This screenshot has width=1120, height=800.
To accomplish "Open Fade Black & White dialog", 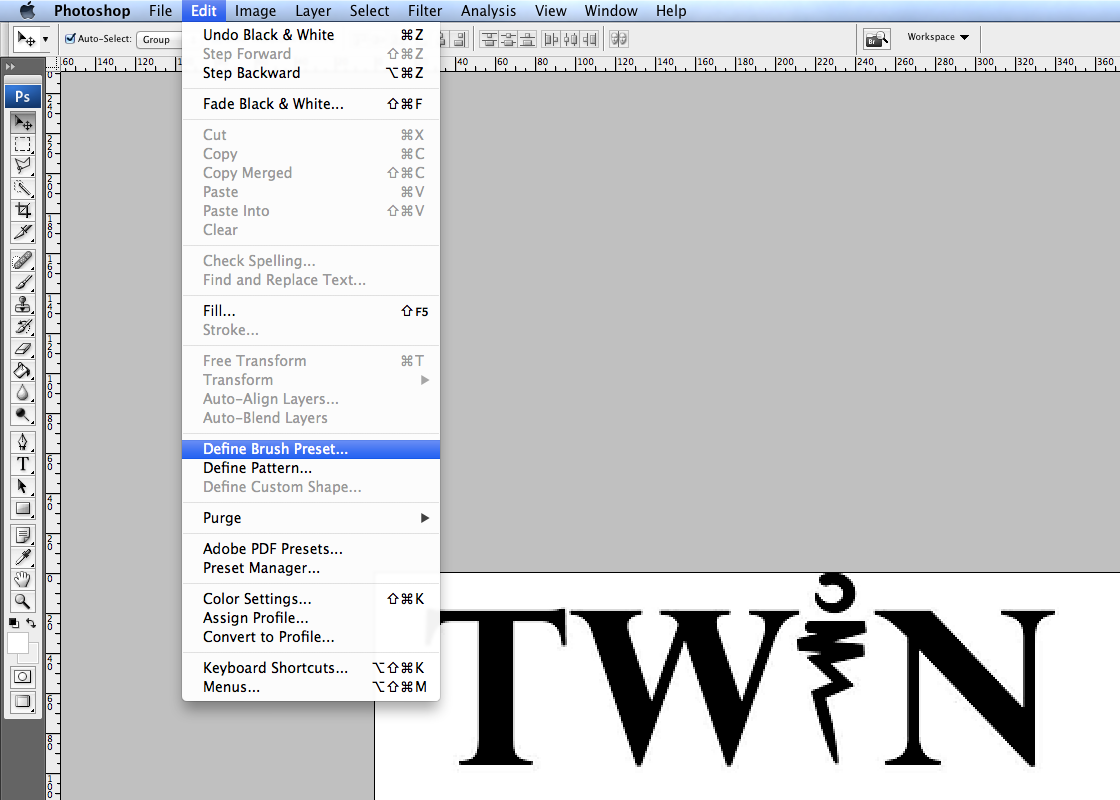I will [311, 104].
